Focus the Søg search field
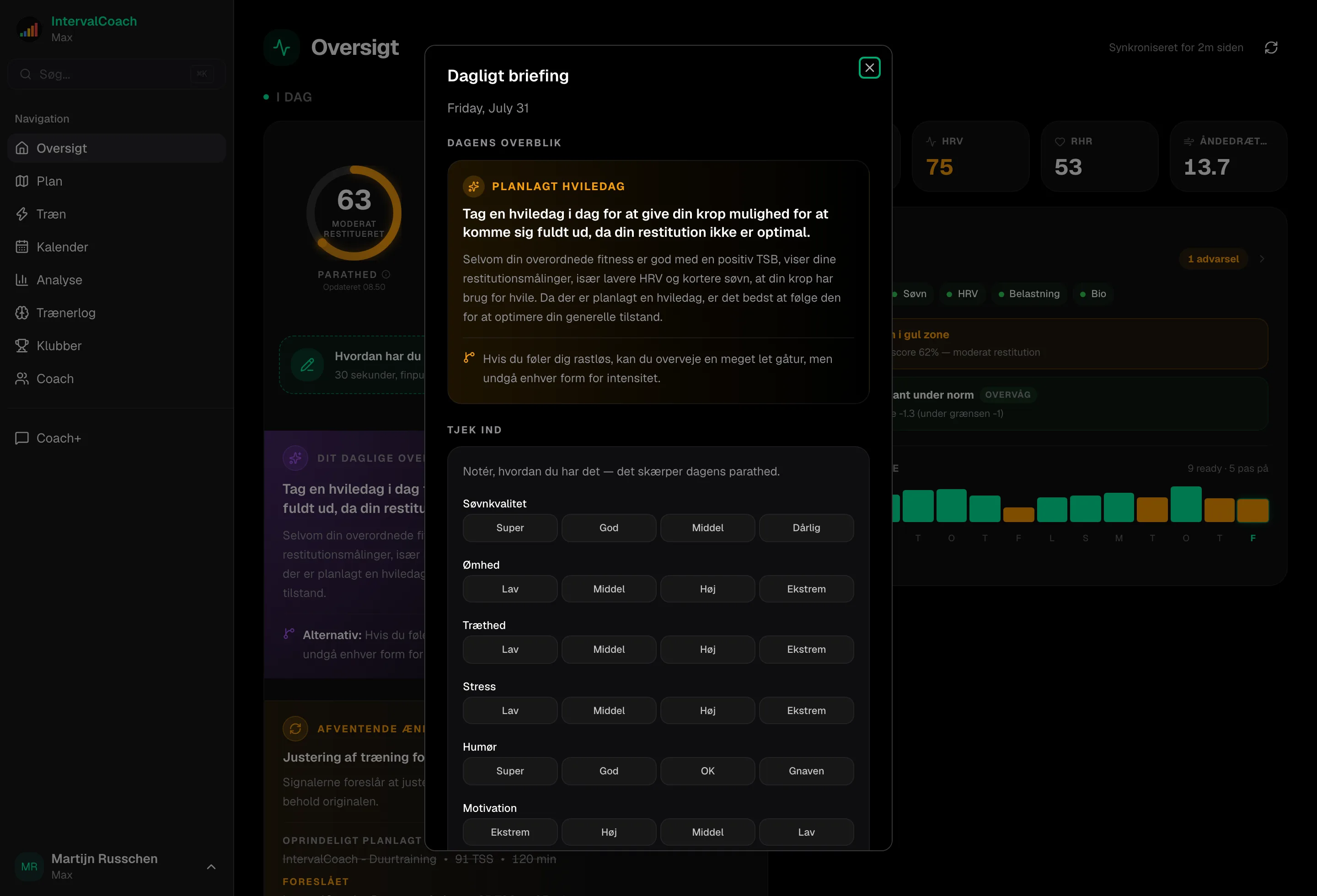 point(117,74)
